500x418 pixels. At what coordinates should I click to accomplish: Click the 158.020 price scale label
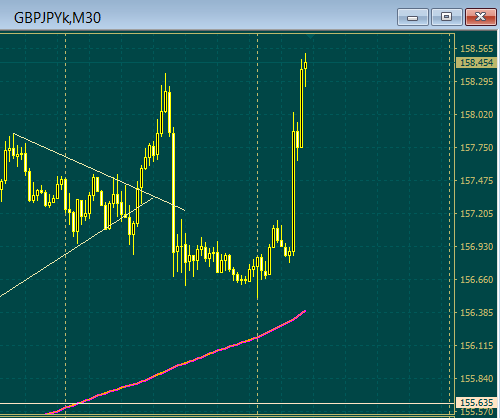476,115
